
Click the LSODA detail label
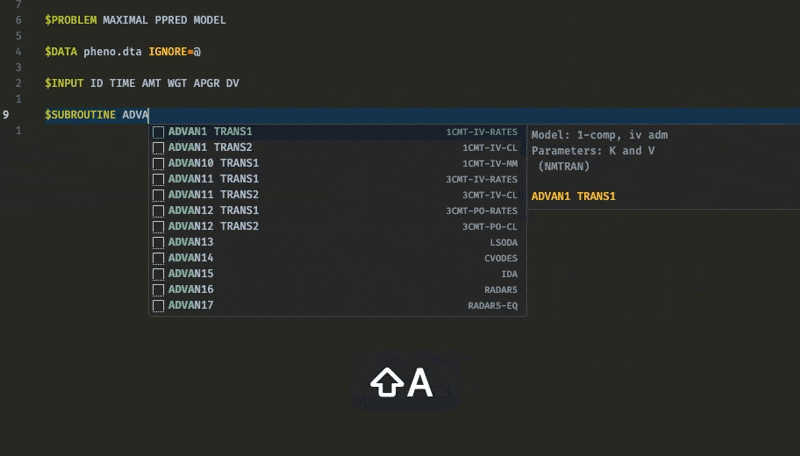click(504, 242)
